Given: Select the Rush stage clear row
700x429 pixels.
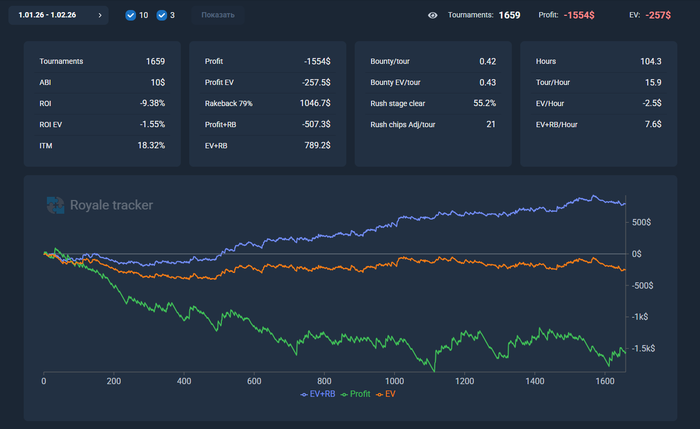Looking at the screenshot, I should [433, 103].
